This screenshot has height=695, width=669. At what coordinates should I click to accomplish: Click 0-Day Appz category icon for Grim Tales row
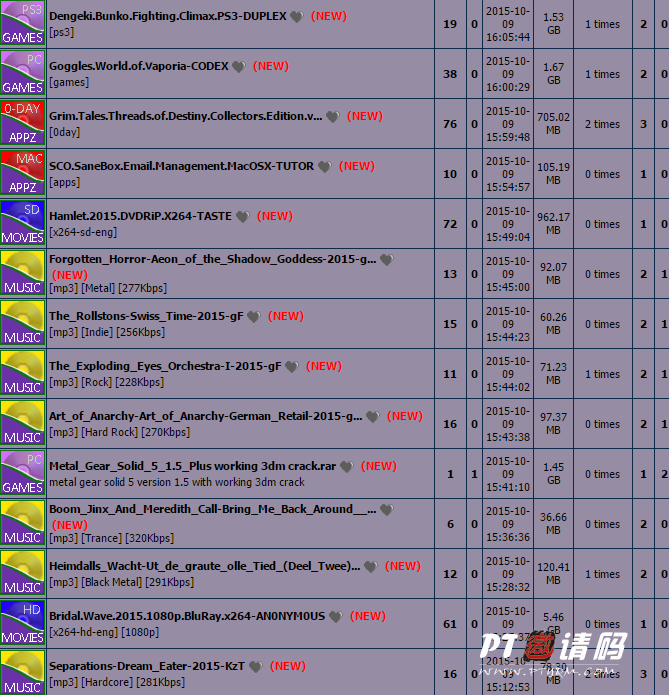[23, 123]
